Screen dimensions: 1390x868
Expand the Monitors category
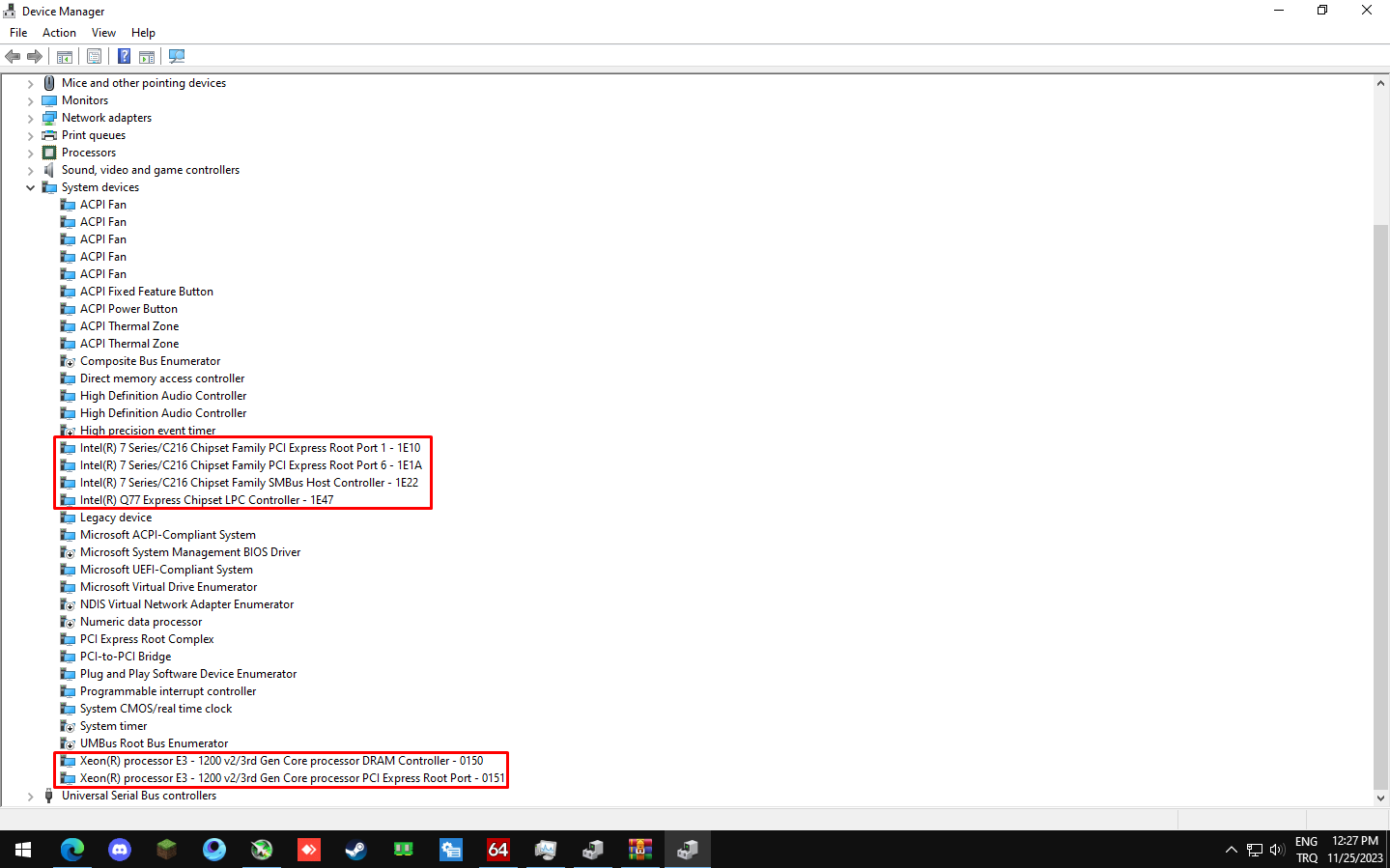pos(31,101)
